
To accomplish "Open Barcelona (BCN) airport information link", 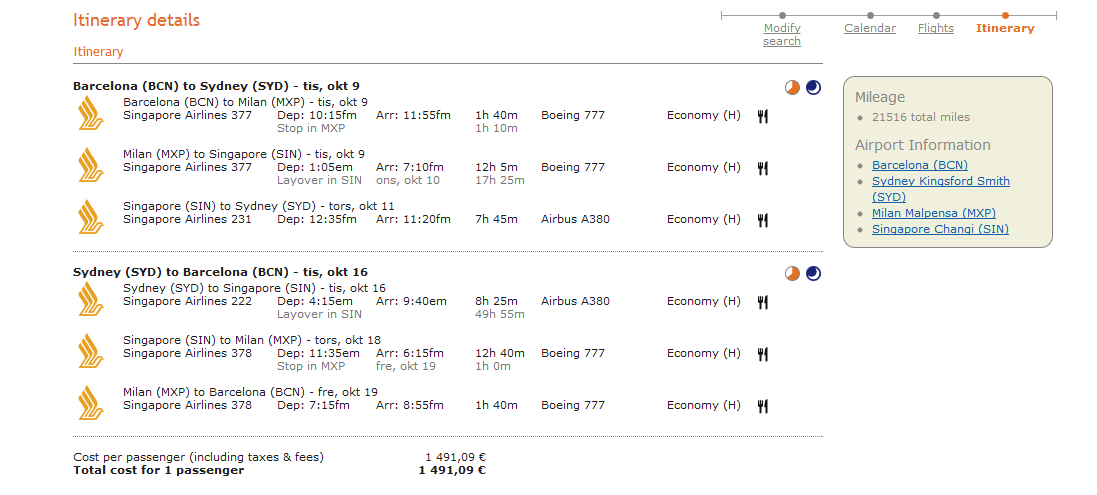I will click(x=920, y=165).
